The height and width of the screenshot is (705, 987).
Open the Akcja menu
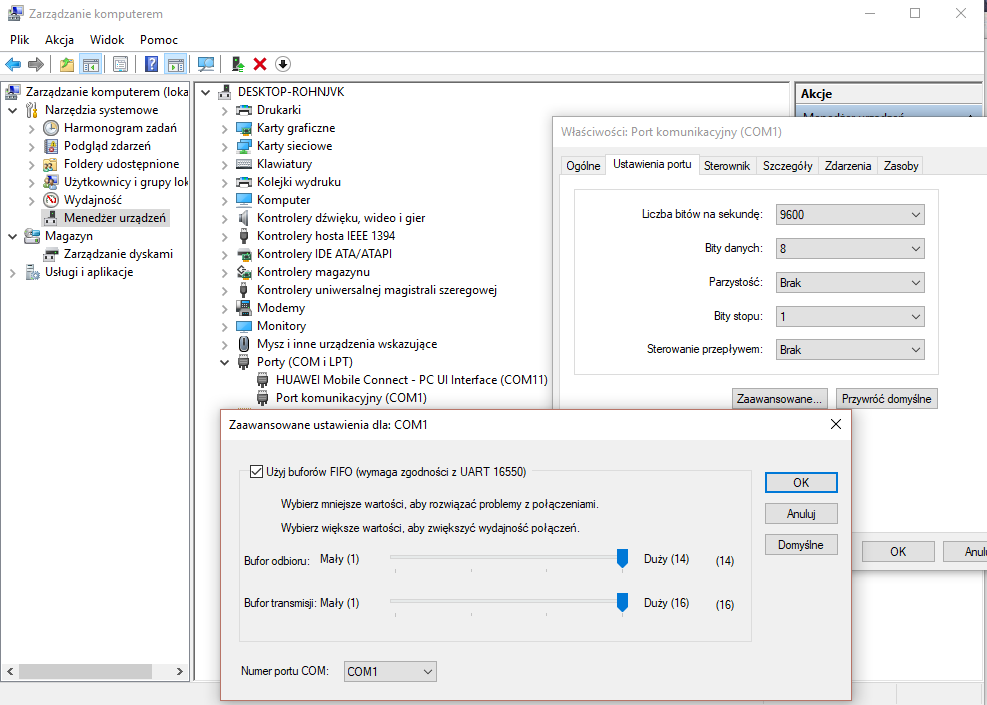59,40
